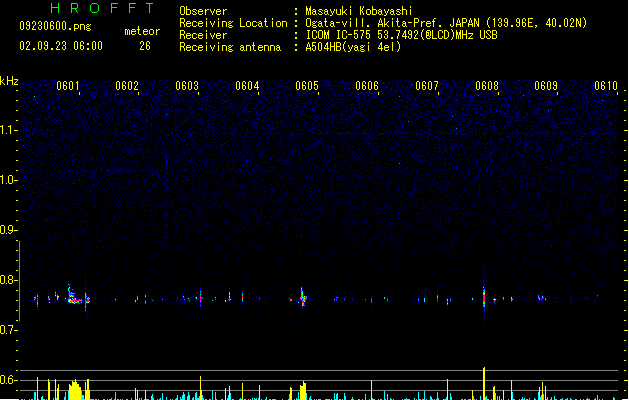The width and height of the screenshot is (629, 400).
Task: Click the observer name Masayuki Kobayashi
Action: click(359, 11)
